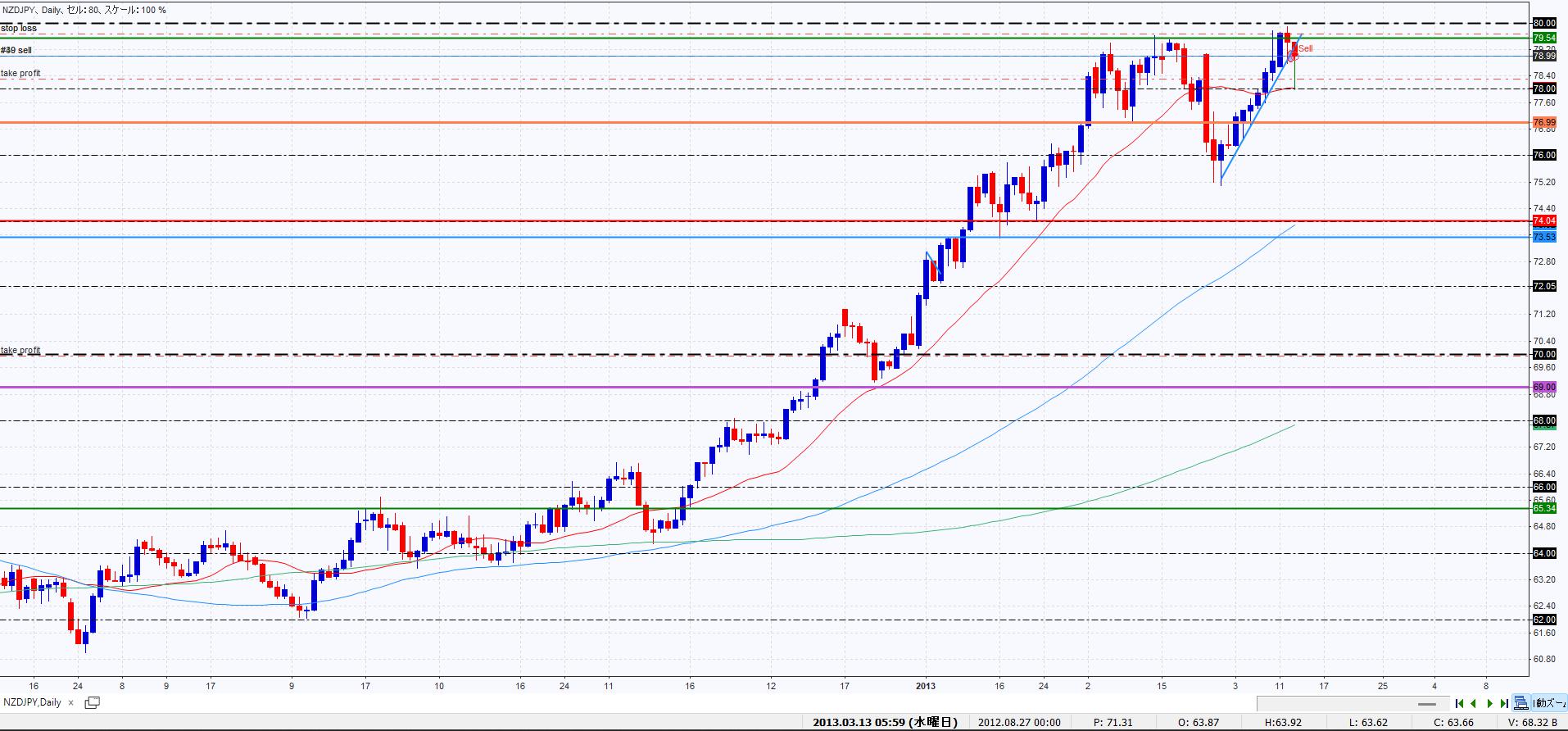Click the chart shift monitor icon

tap(1520, 703)
